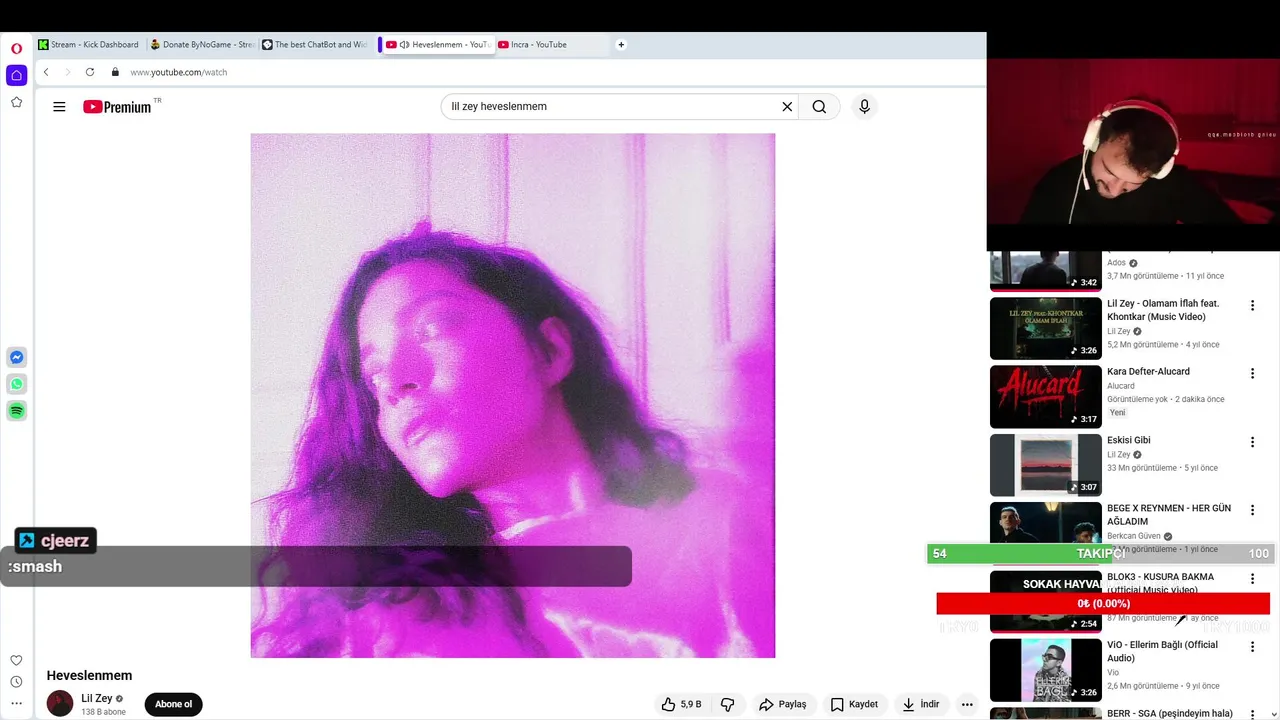Like the video with thumbs up

click(681, 704)
